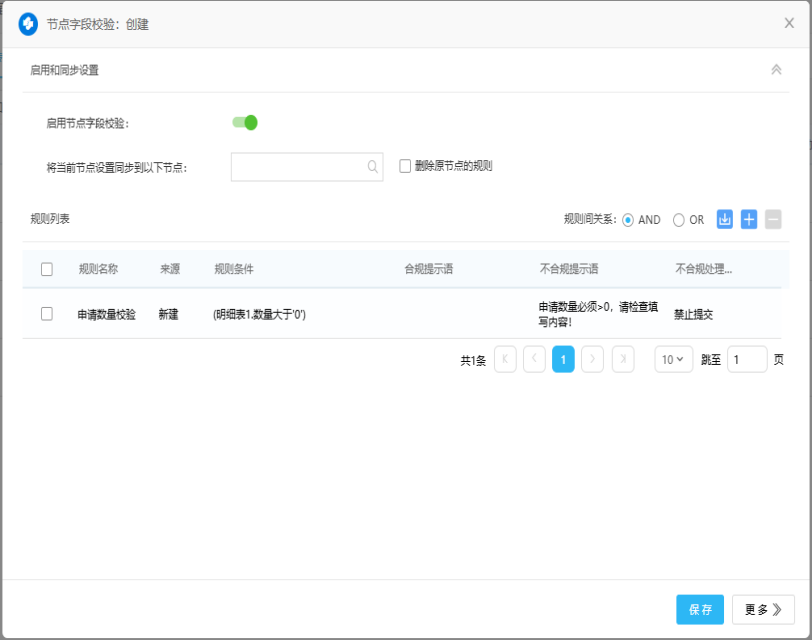Go to the previous page arrow
812x641 pixels.
(x=534, y=359)
